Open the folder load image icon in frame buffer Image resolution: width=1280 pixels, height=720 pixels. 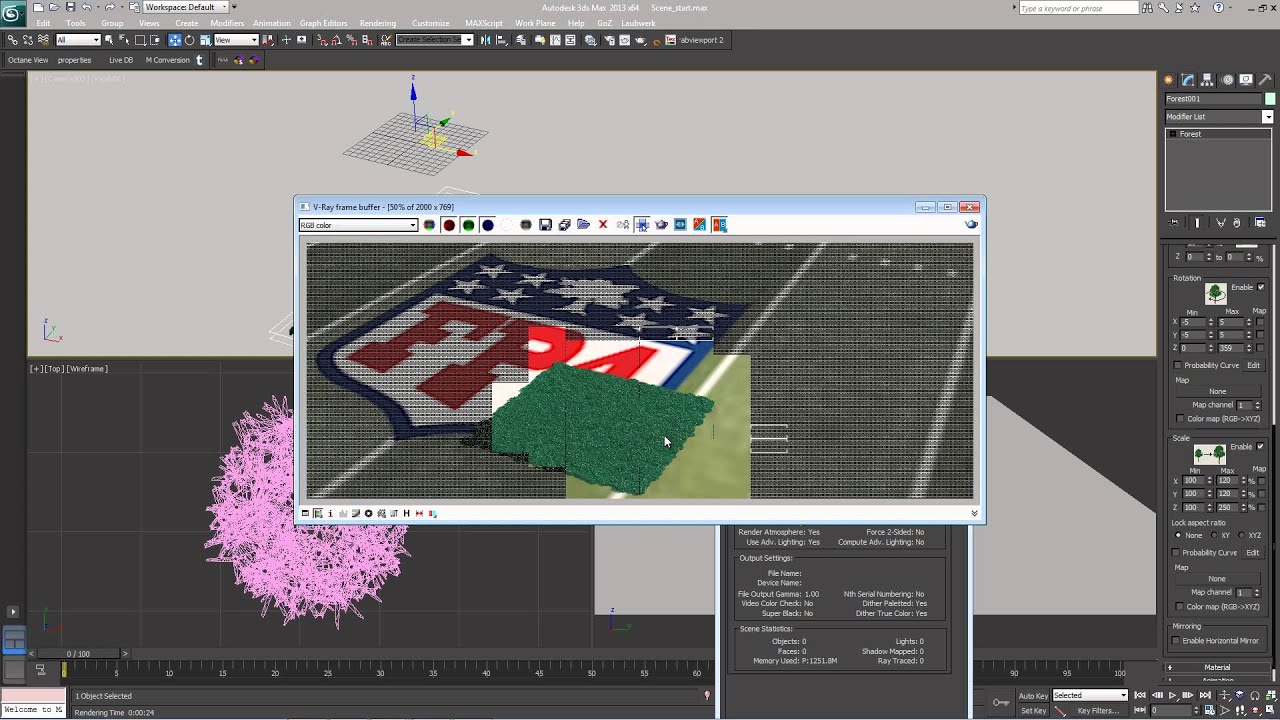click(x=584, y=225)
